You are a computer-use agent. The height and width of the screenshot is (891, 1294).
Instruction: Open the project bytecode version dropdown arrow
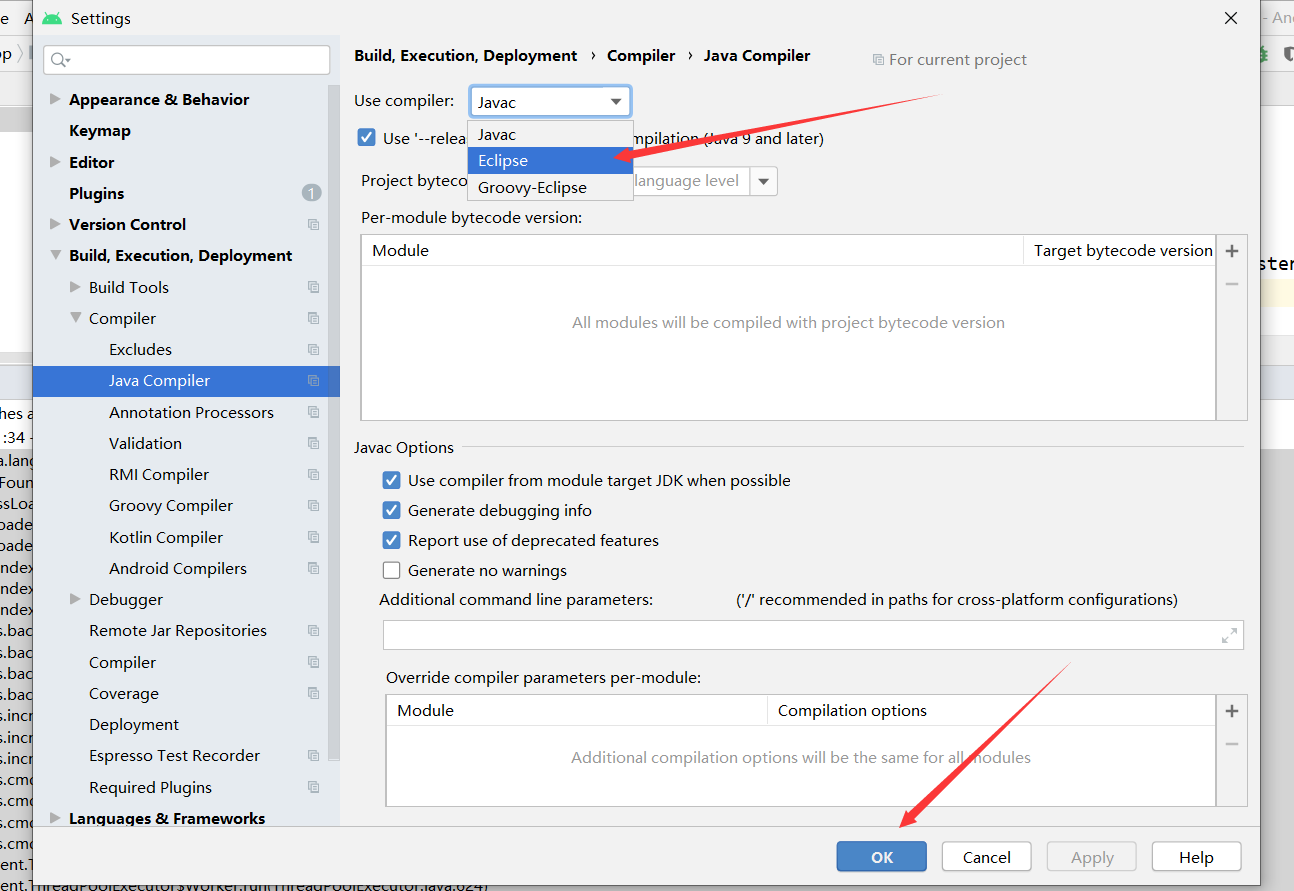[764, 181]
